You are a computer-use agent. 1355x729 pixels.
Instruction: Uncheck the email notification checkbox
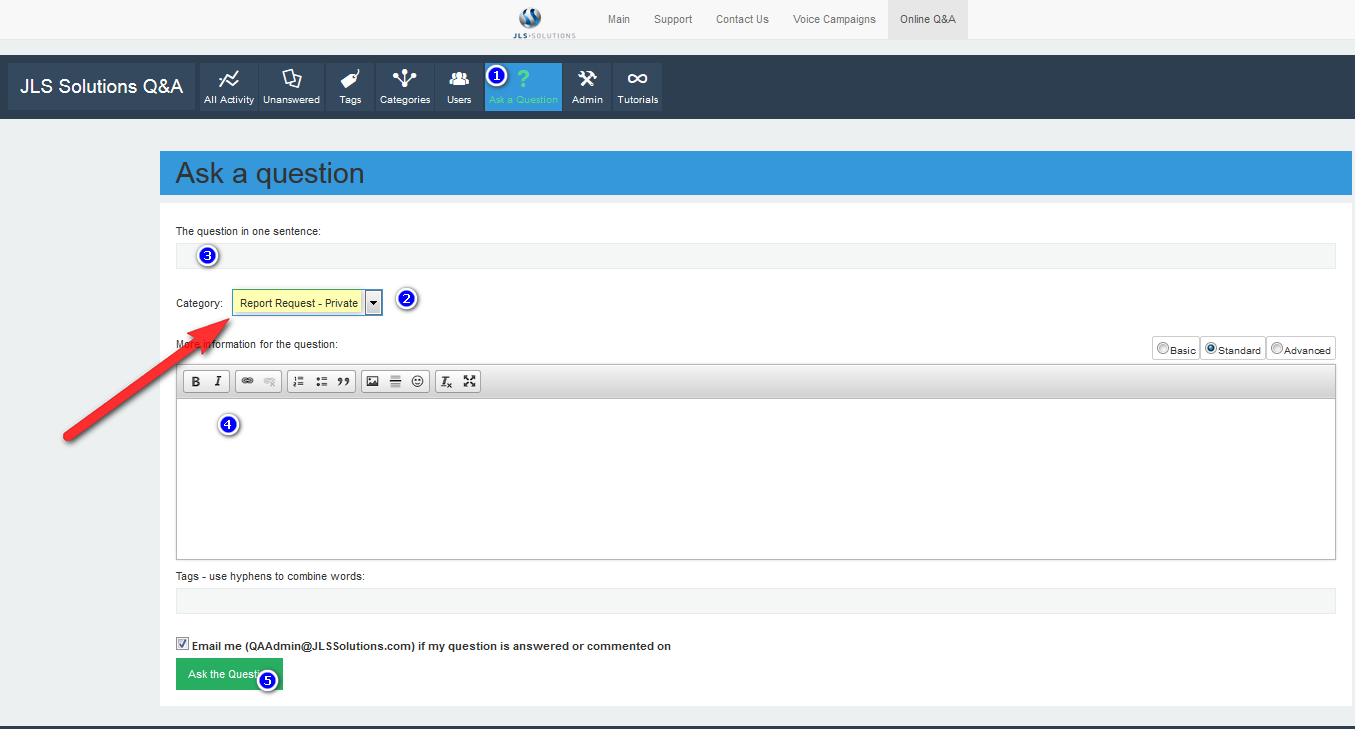coord(182,644)
